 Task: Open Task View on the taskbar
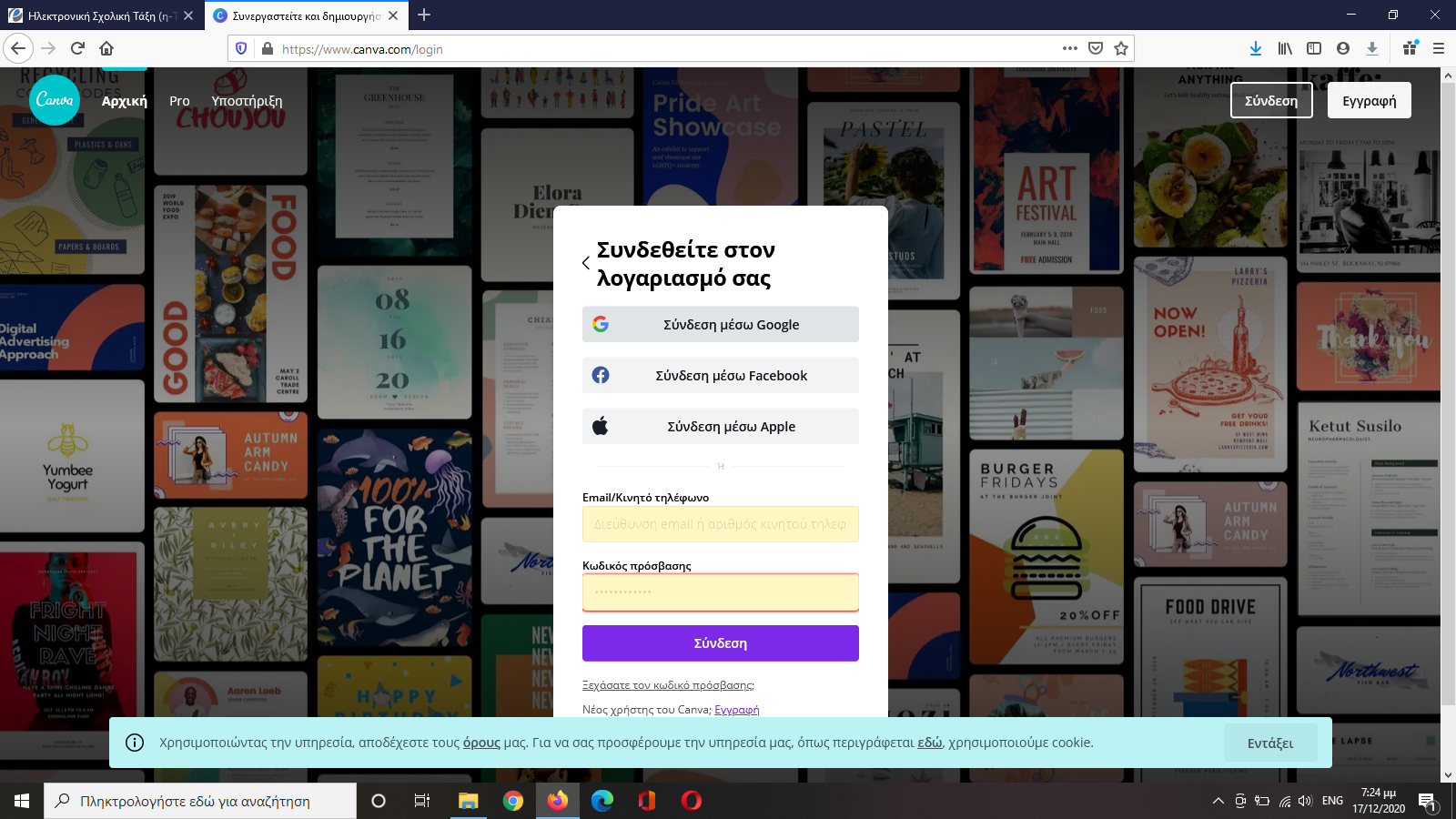422,801
